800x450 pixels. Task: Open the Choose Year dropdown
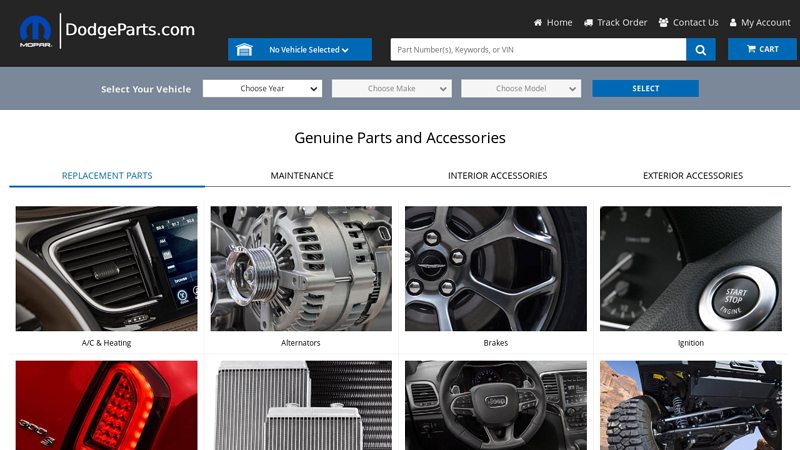tap(262, 88)
